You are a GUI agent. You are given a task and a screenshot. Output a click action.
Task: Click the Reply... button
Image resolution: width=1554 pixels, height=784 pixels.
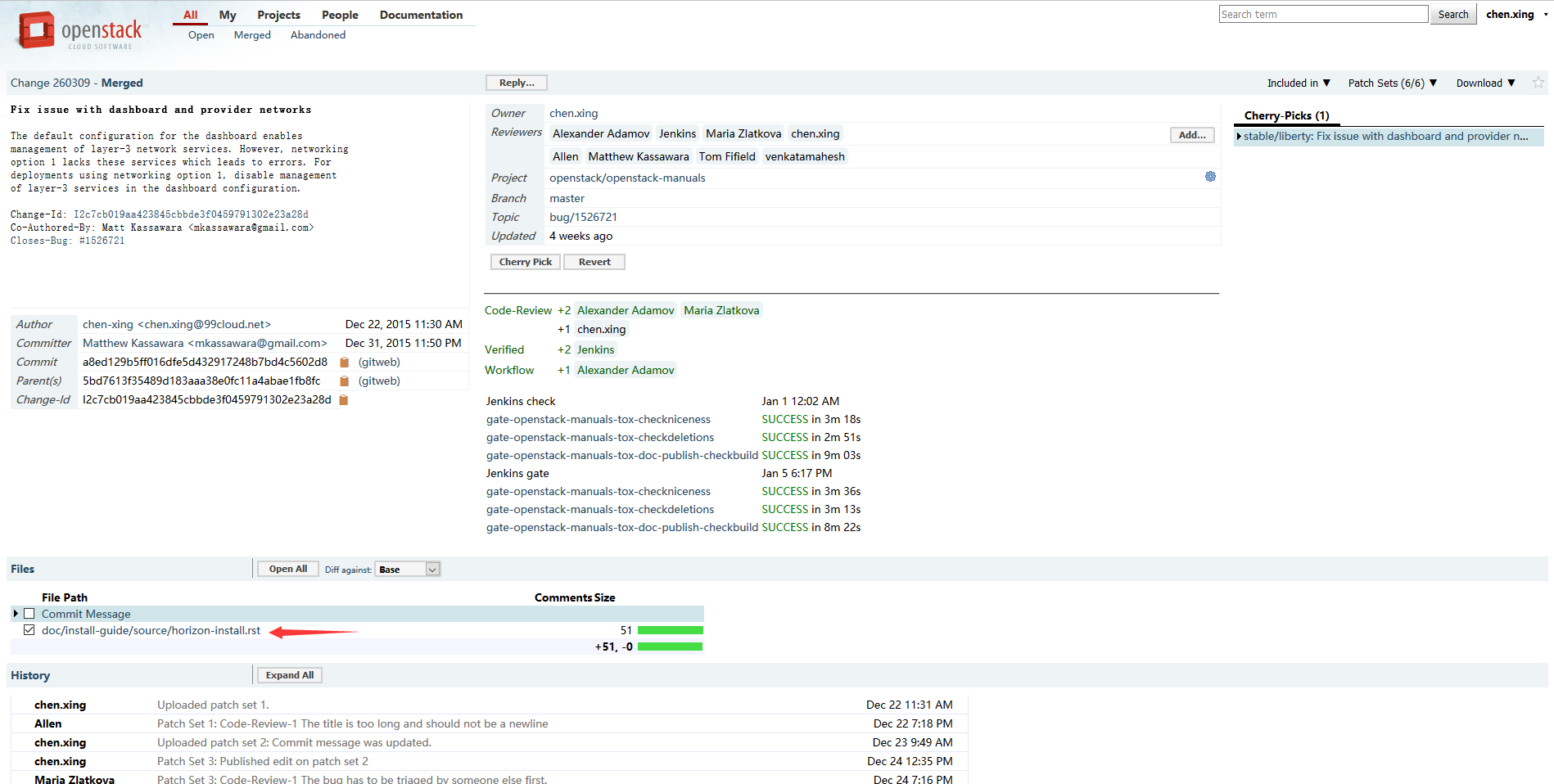point(517,83)
